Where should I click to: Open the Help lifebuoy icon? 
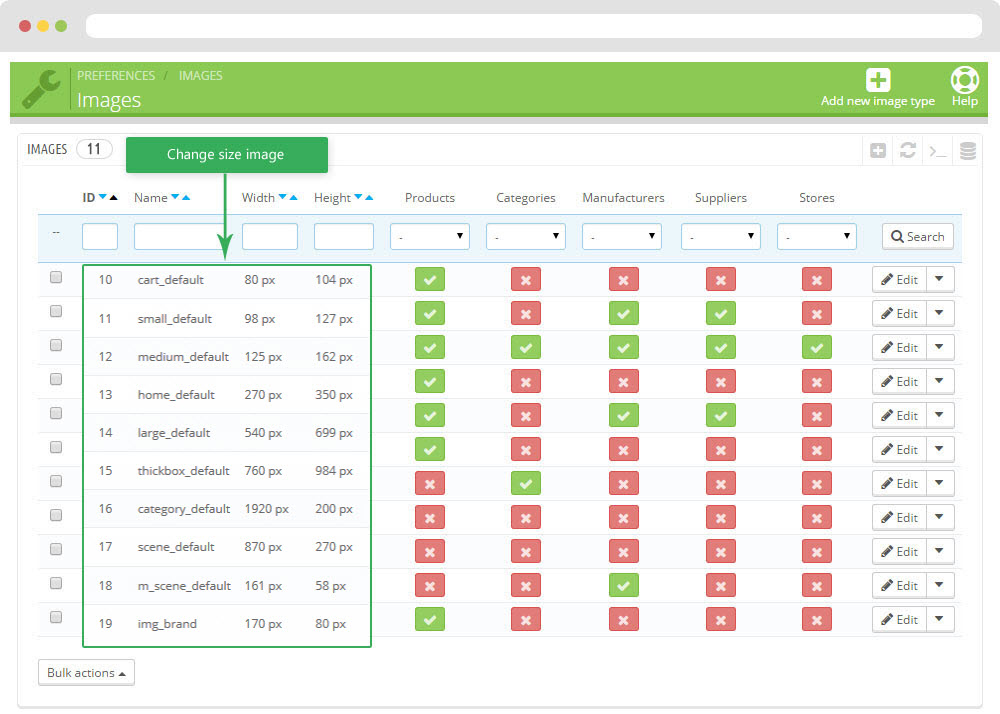click(964, 80)
